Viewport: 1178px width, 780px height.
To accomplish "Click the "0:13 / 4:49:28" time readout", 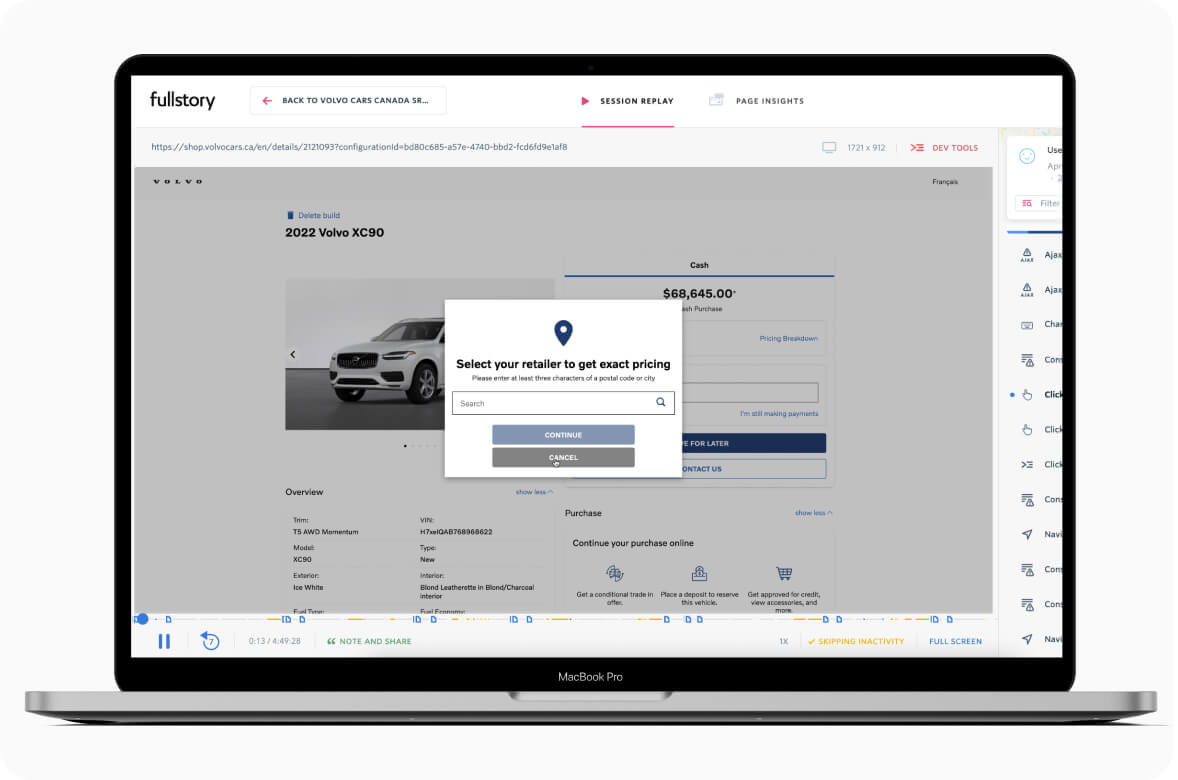I will pyautogui.click(x=274, y=642).
